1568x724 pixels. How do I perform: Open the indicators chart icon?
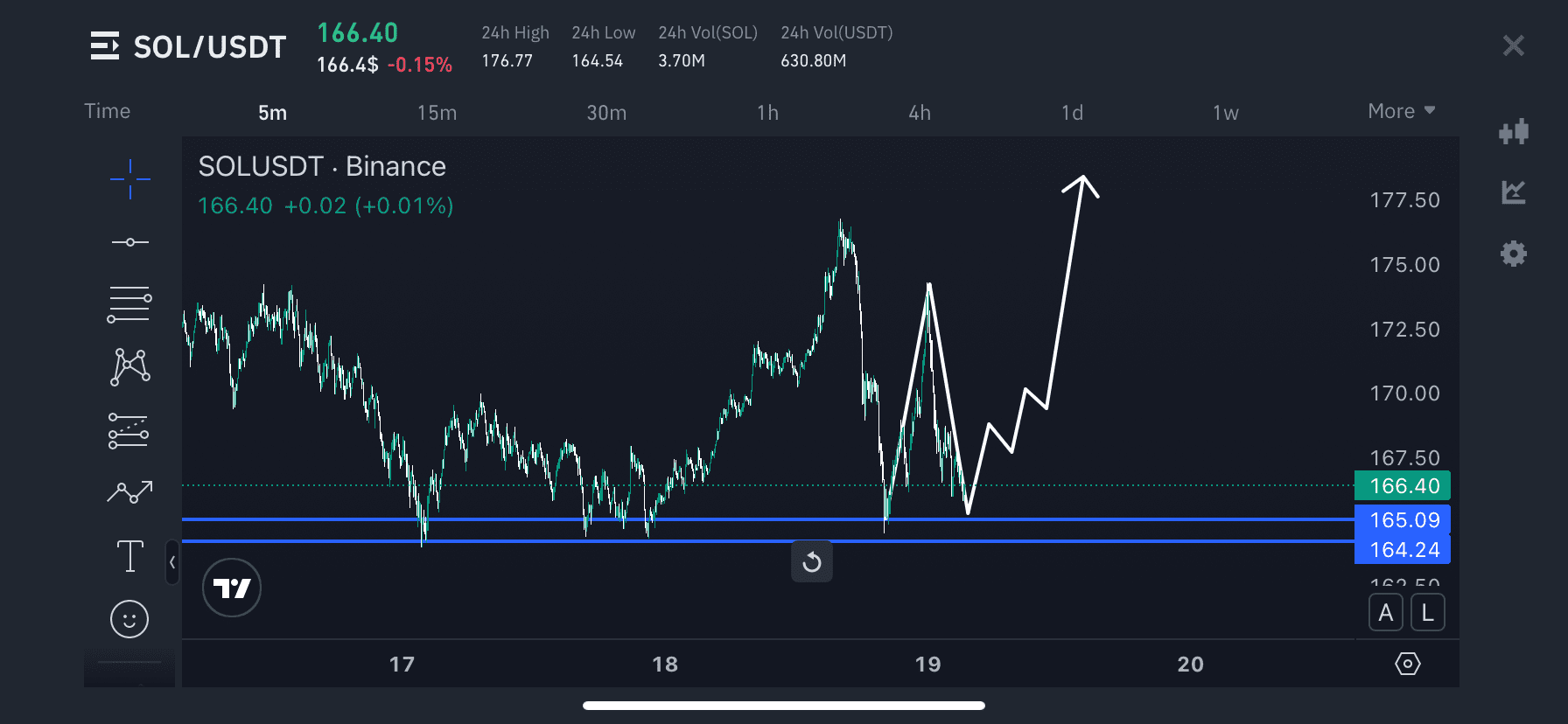point(1514,192)
